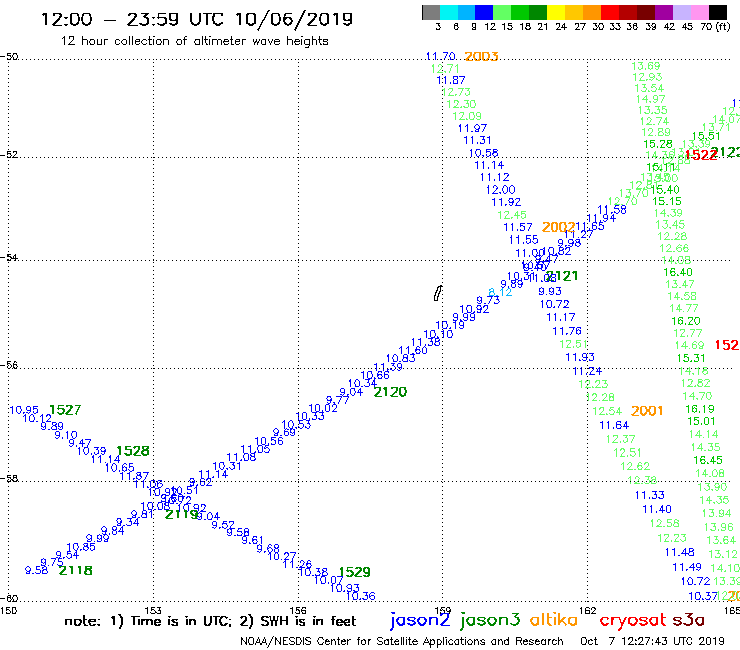
Task: Click the wave height value '10.36'
Action: [361, 597]
